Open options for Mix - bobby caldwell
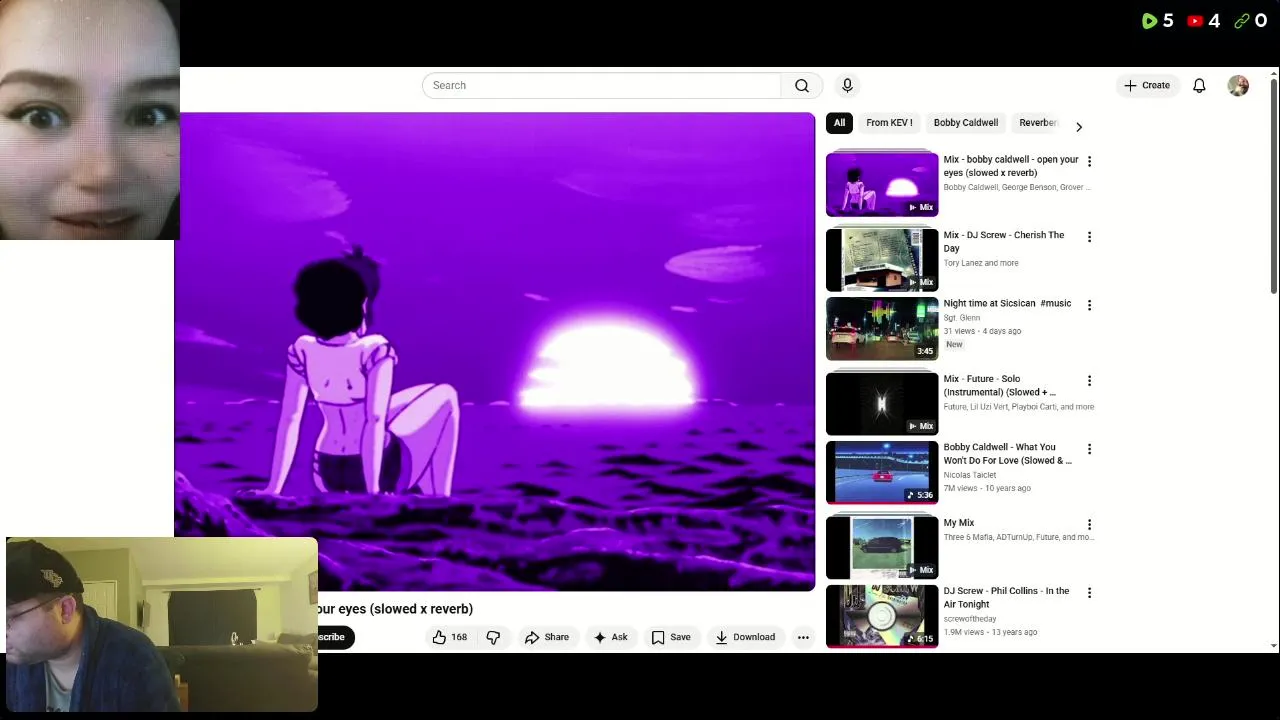The height and width of the screenshot is (720, 1280). coord(1089,161)
